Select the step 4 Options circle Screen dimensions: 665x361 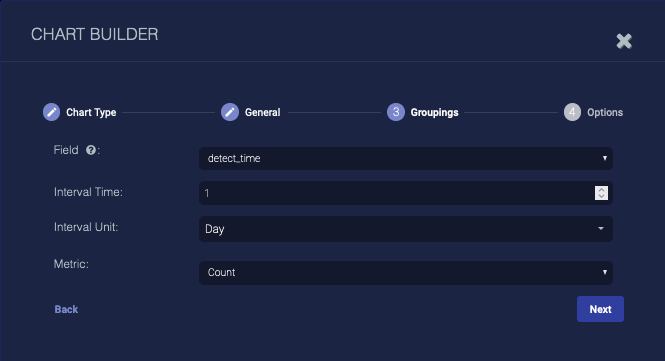point(572,112)
